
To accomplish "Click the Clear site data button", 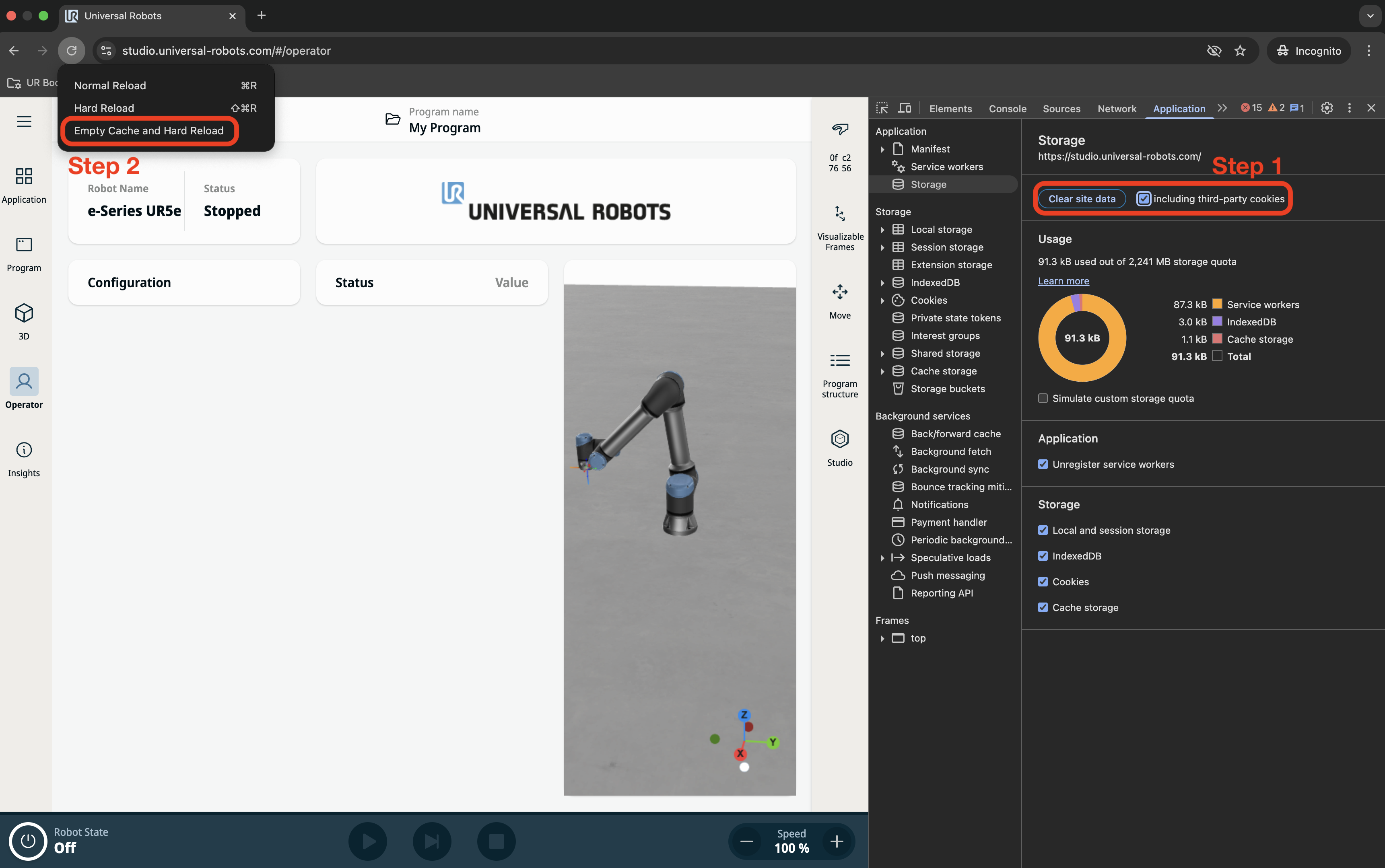I will 1081,199.
